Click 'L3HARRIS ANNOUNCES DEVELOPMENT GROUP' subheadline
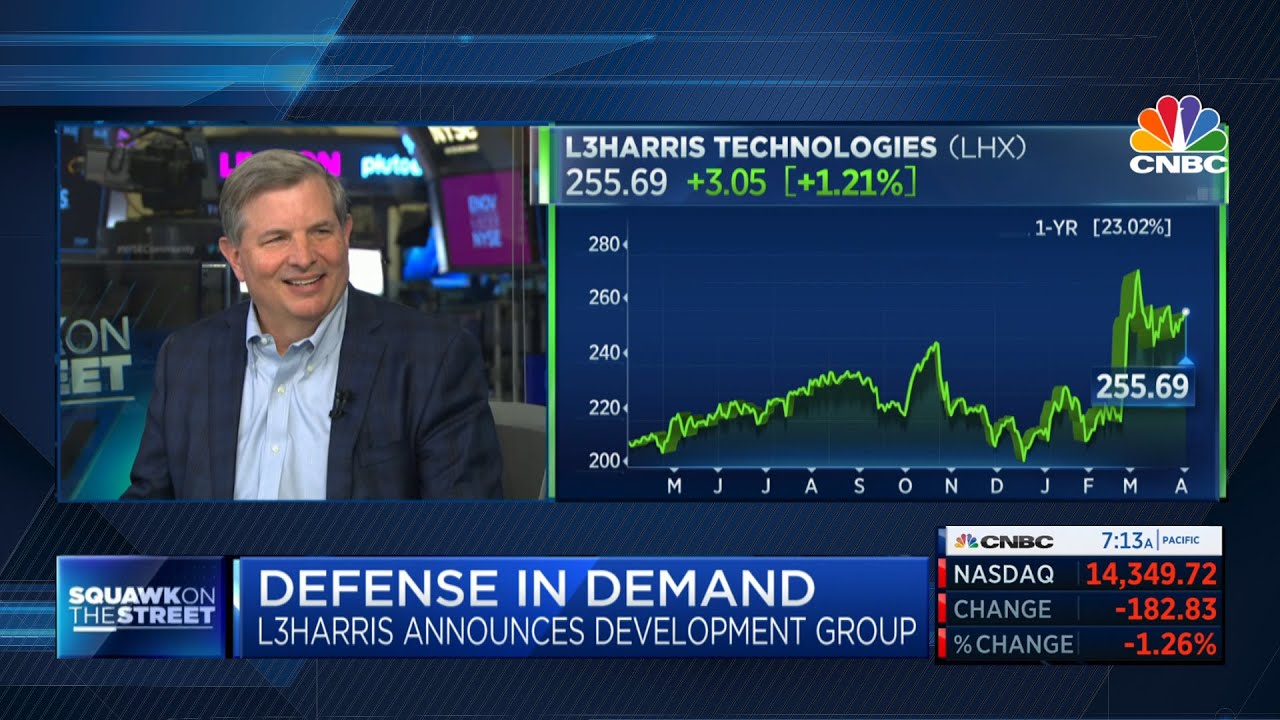Image resolution: width=1280 pixels, height=720 pixels. pos(587,632)
